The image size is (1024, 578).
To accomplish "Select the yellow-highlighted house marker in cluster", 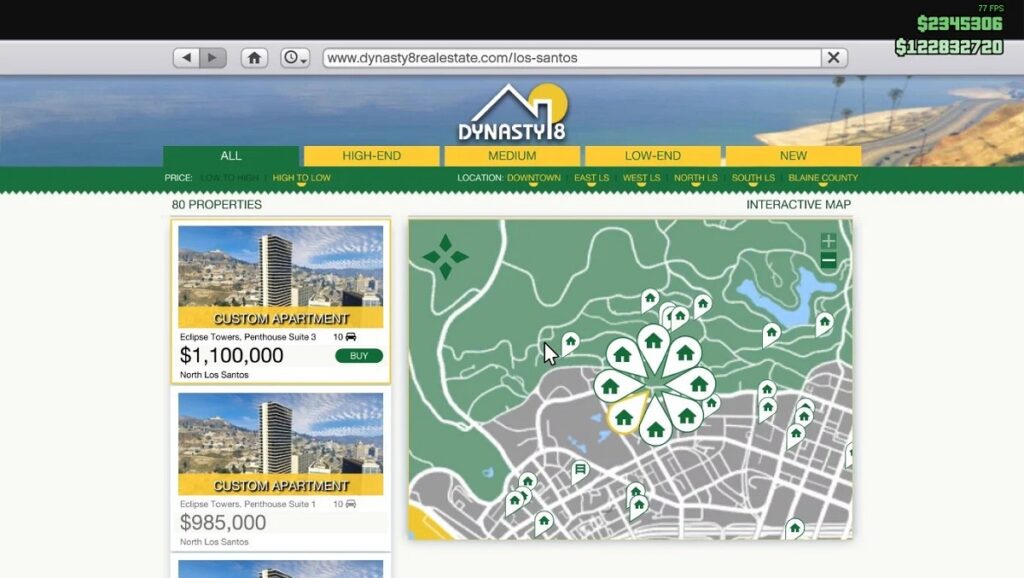I will click(624, 417).
